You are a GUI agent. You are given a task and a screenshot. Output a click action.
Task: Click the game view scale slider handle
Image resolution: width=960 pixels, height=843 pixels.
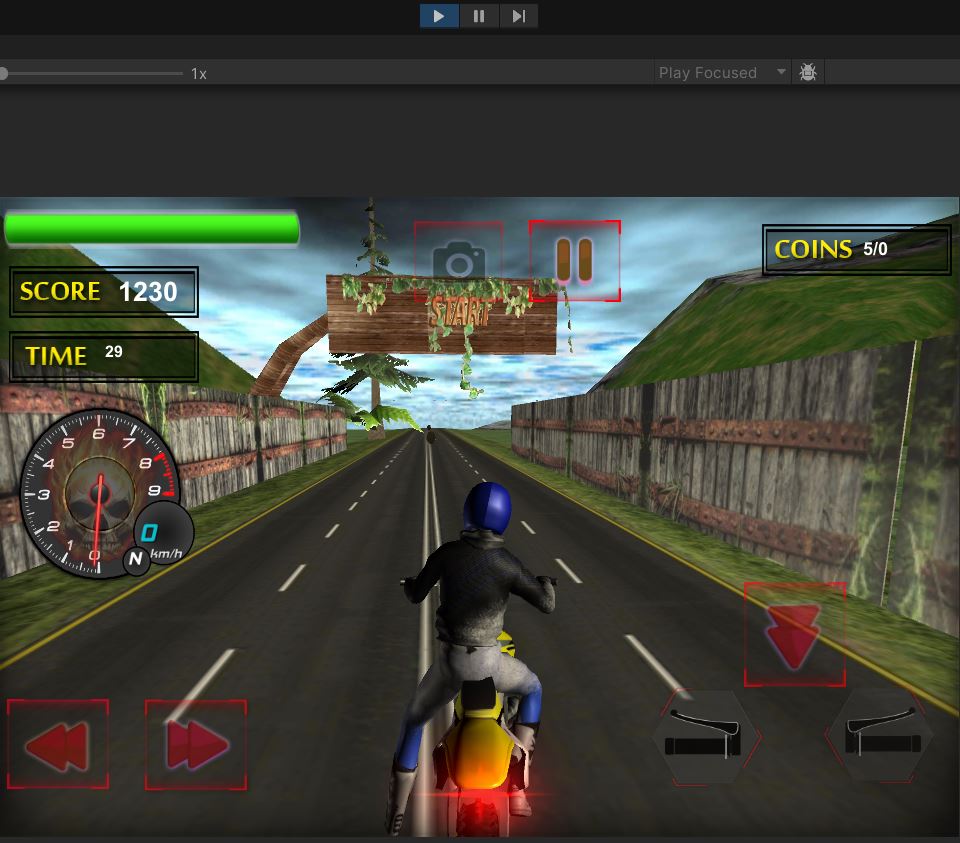click(4, 73)
